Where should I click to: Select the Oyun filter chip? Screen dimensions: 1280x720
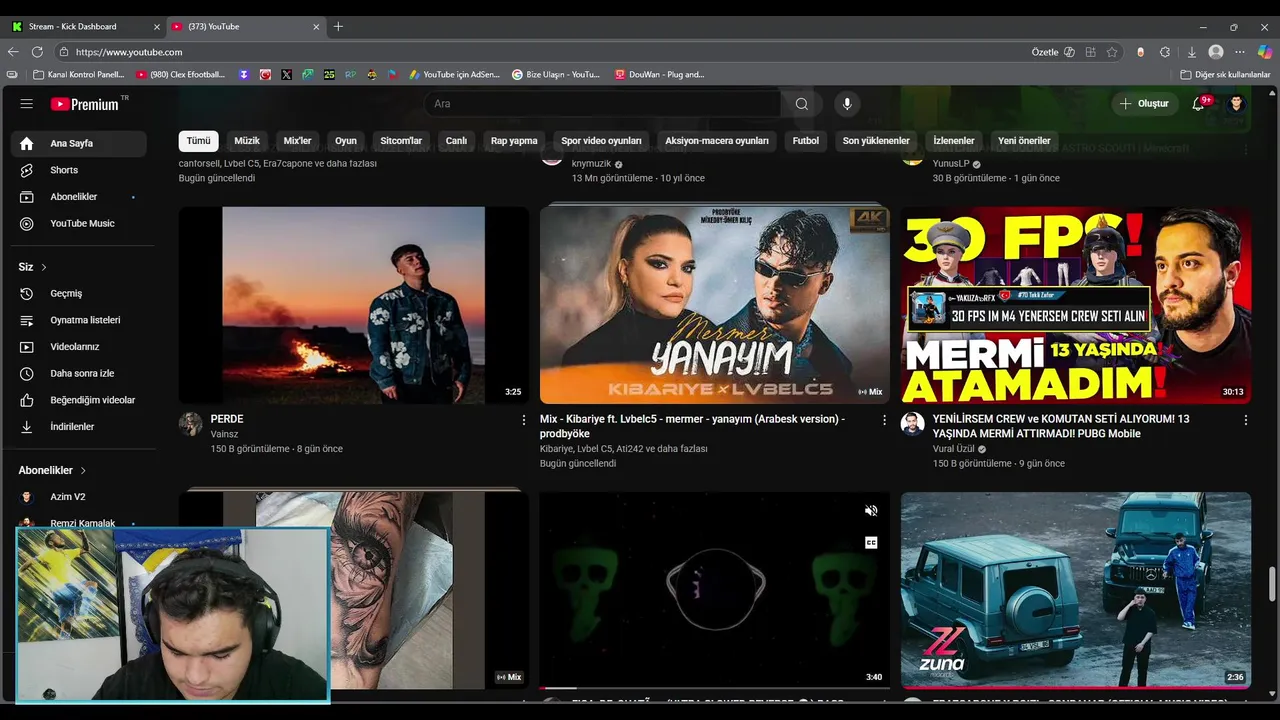(346, 141)
